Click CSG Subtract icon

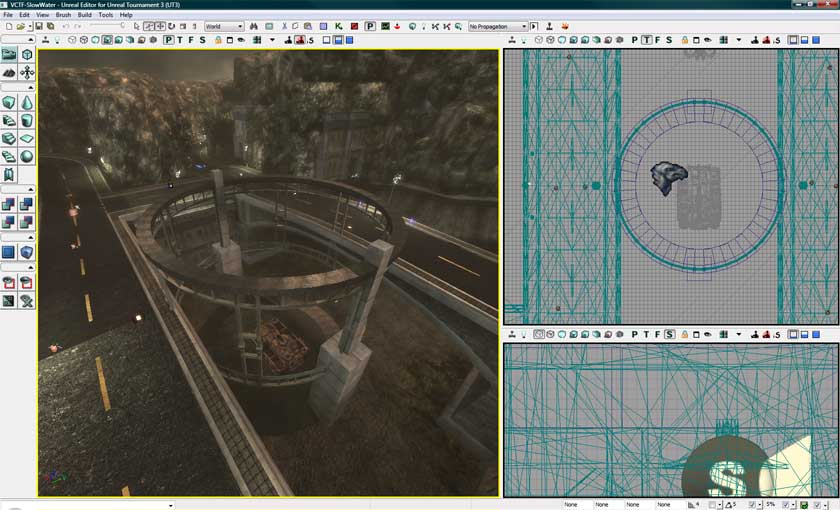[27, 204]
